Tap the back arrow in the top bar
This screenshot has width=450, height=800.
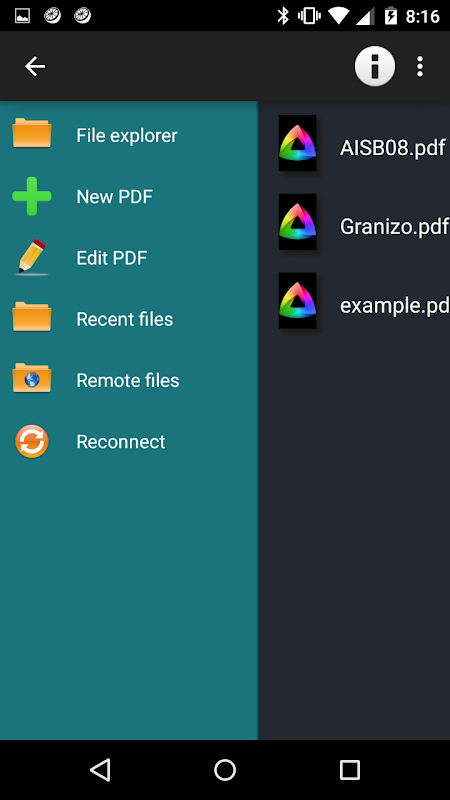pos(35,66)
